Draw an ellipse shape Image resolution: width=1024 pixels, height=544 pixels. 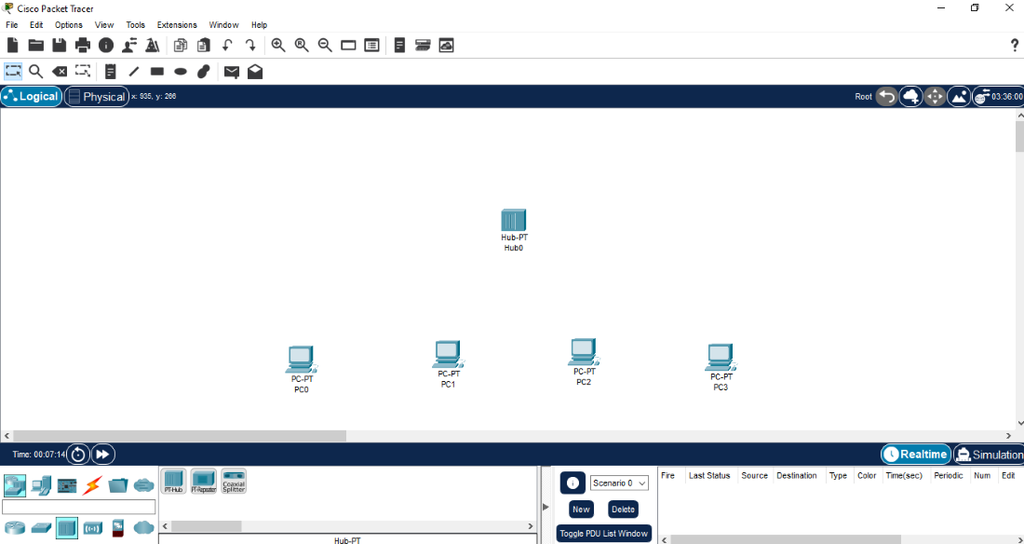tap(181, 71)
